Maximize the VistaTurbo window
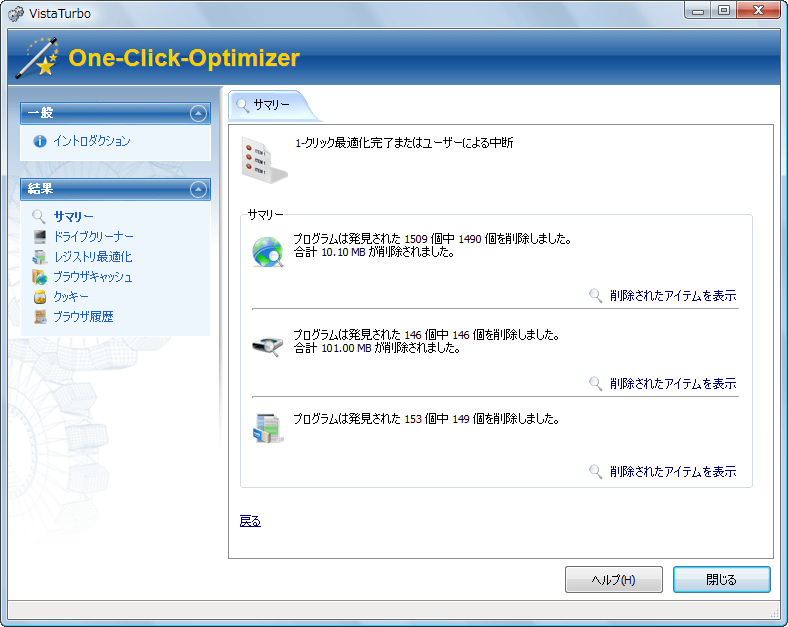This screenshot has height=627, width=788. 724,11
